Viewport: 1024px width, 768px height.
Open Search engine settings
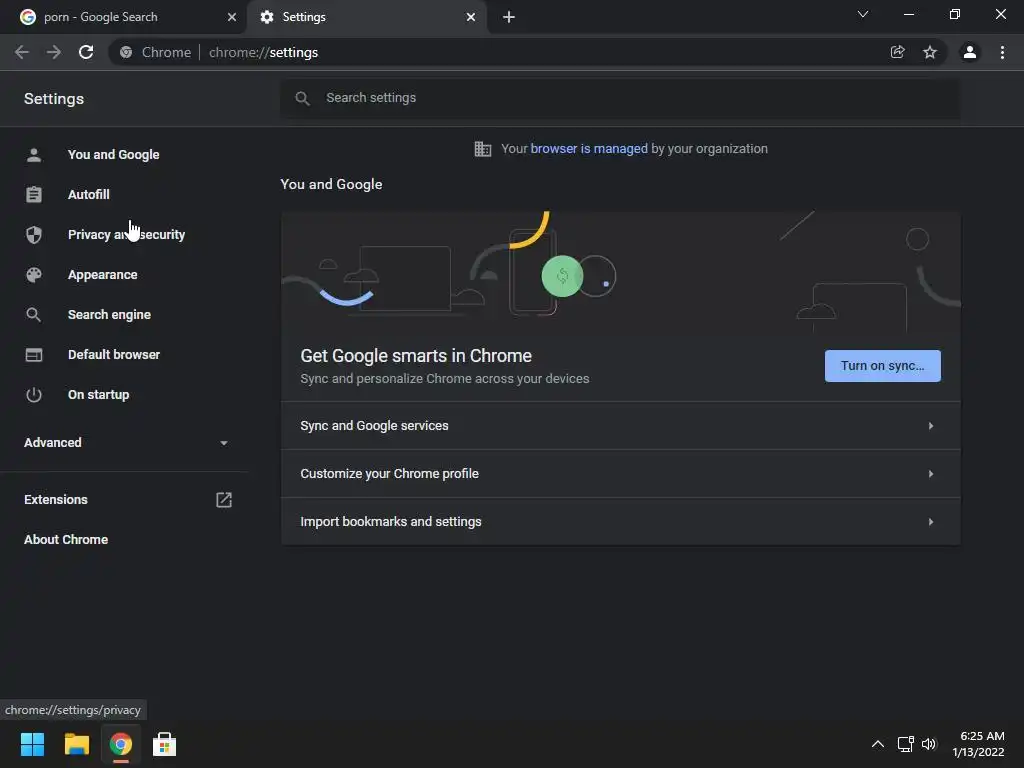click(109, 315)
